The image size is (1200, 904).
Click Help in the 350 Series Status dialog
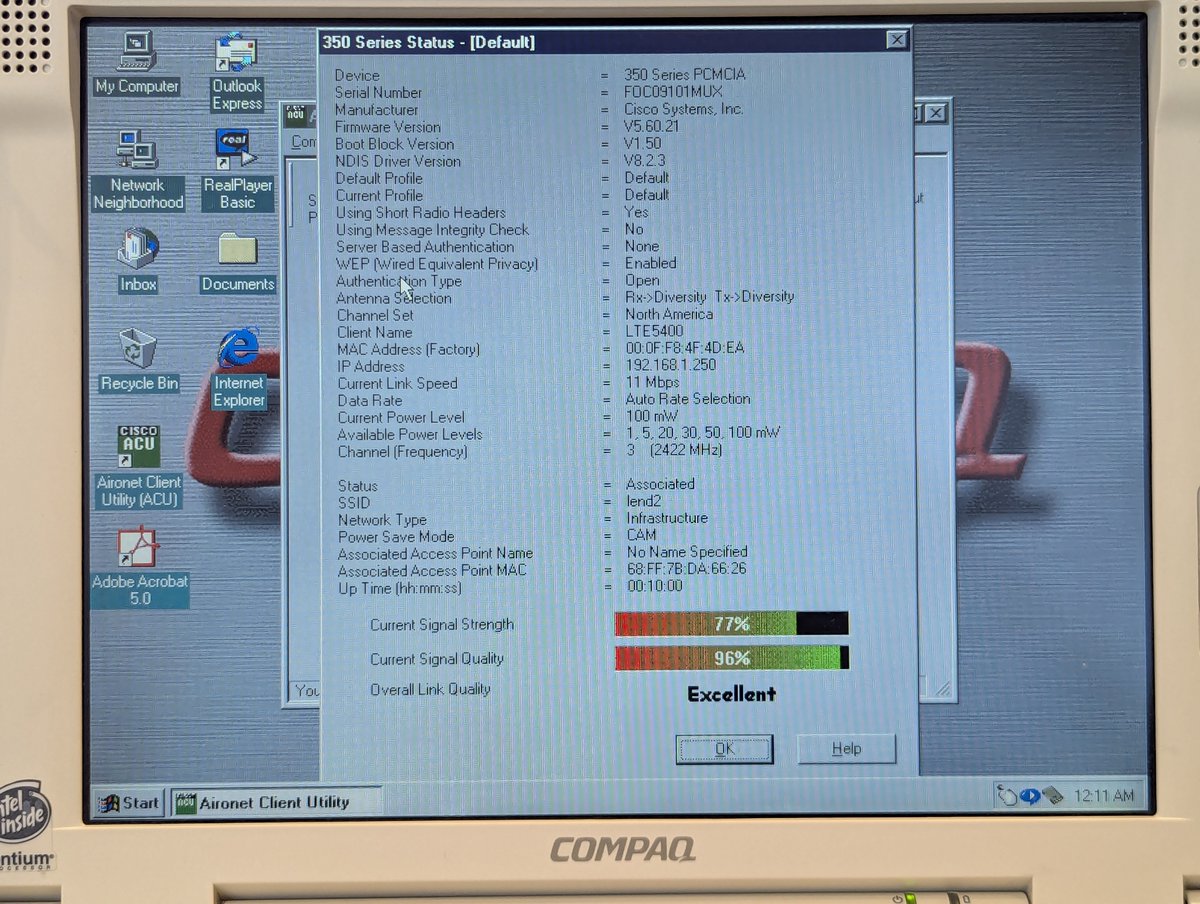846,749
